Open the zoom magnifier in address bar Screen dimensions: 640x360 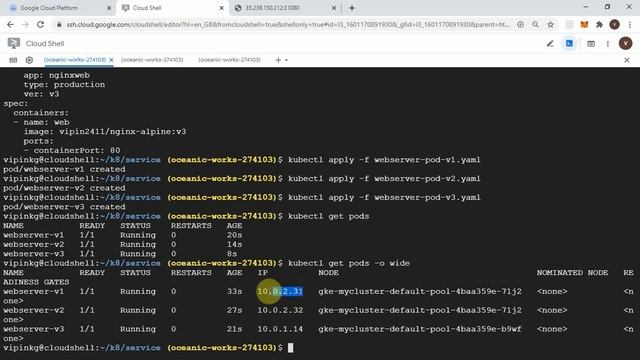click(x=535, y=24)
